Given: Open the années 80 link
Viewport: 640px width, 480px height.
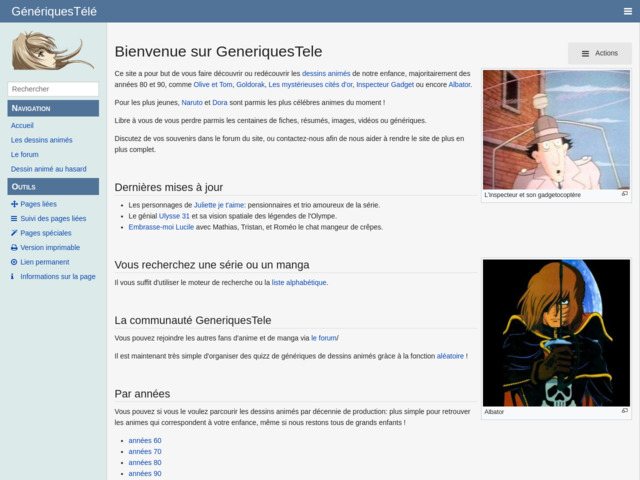Looking at the screenshot, I should 145,462.
